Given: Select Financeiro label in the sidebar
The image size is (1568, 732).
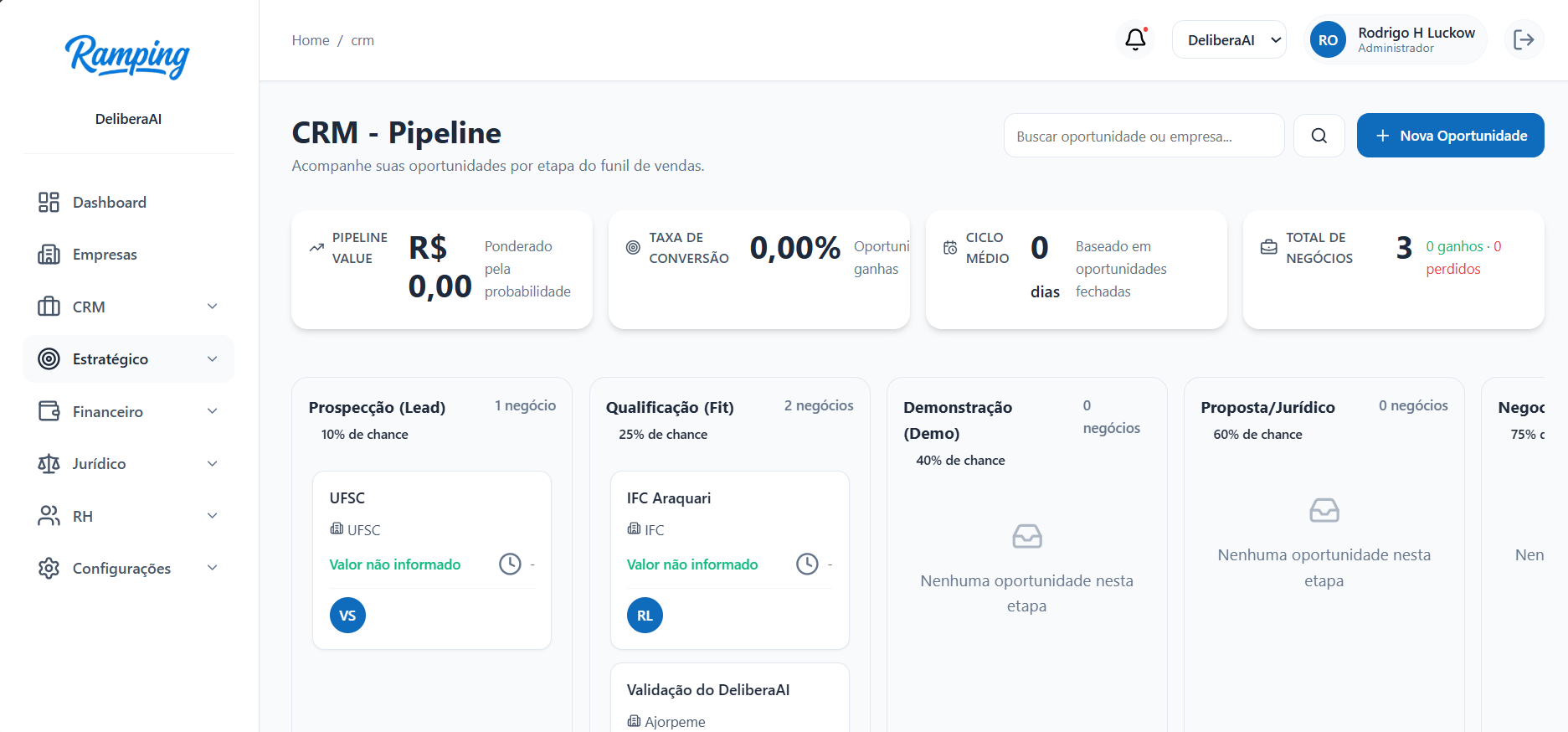Looking at the screenshot, I should click(x=108, y=411).
